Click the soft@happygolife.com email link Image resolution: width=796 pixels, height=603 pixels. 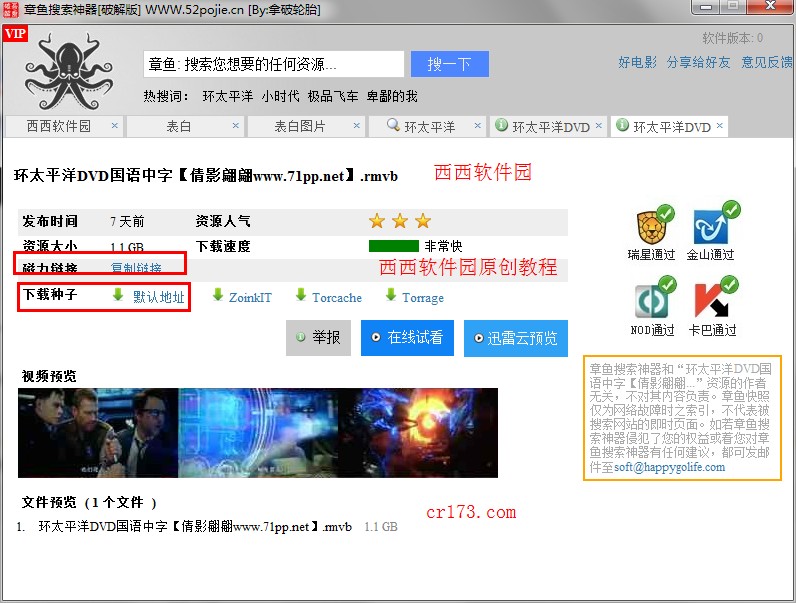(x=670, y=467)
